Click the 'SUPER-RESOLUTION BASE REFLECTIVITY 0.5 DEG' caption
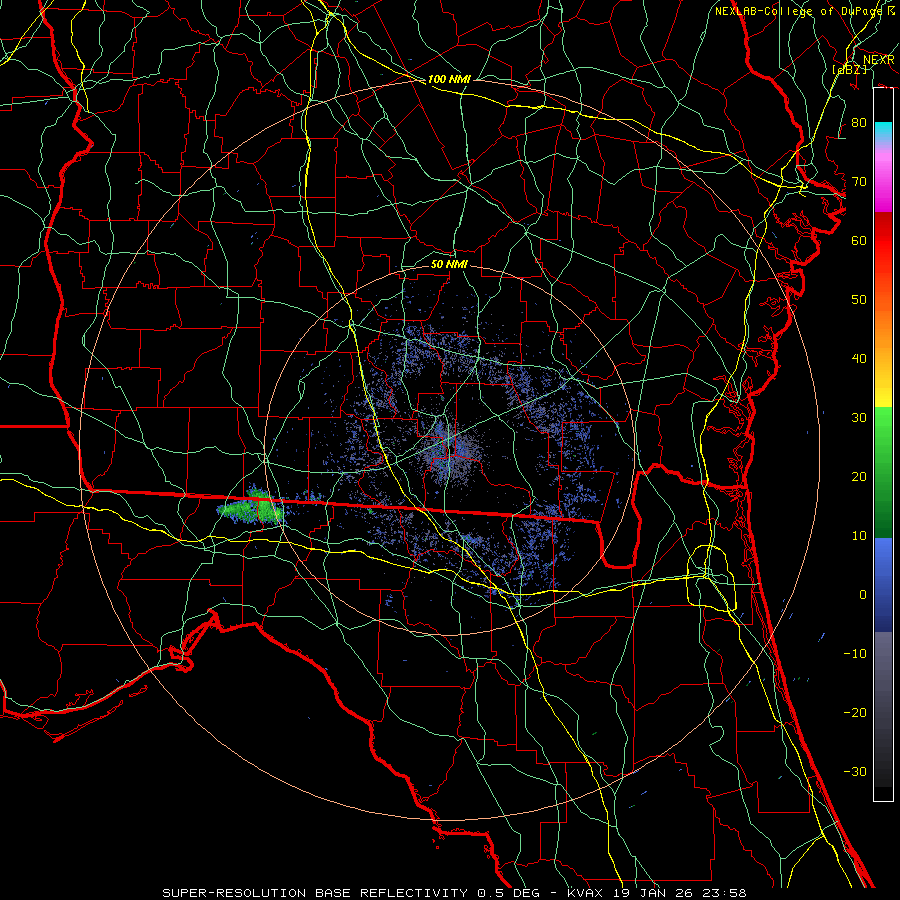Image resolution: width=900 pixels, height=900 pixels. pos(351,893)
